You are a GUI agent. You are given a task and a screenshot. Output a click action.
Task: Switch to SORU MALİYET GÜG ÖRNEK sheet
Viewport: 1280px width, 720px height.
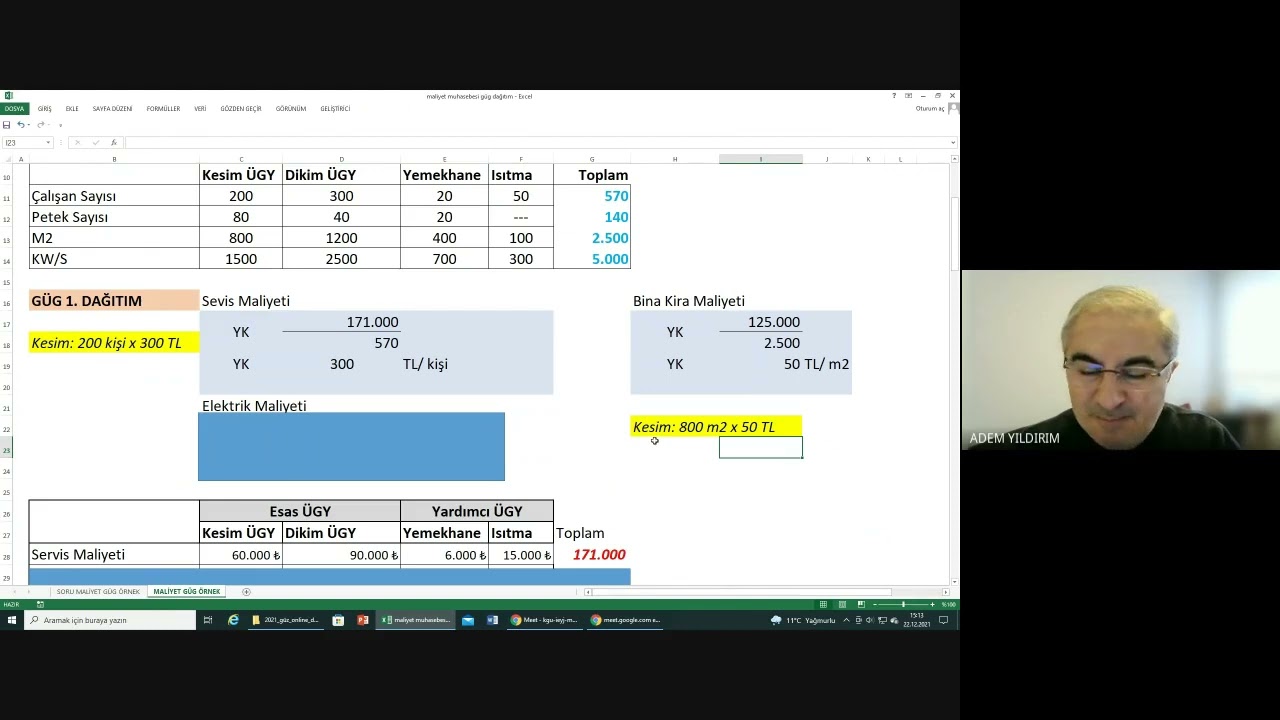[x=98, y=592]
